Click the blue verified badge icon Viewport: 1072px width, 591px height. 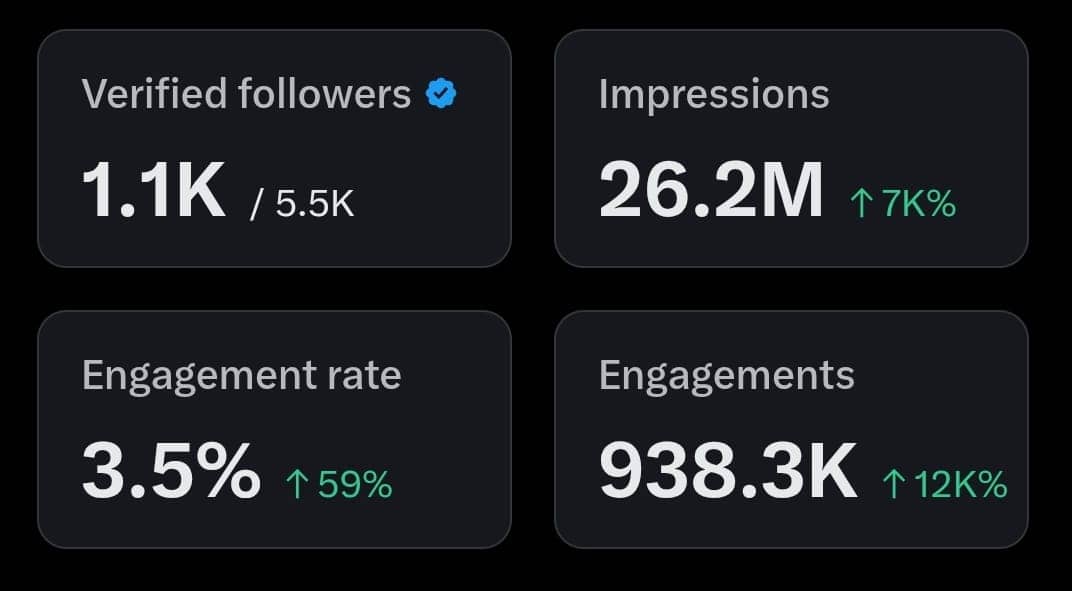(x=441, y=94)
